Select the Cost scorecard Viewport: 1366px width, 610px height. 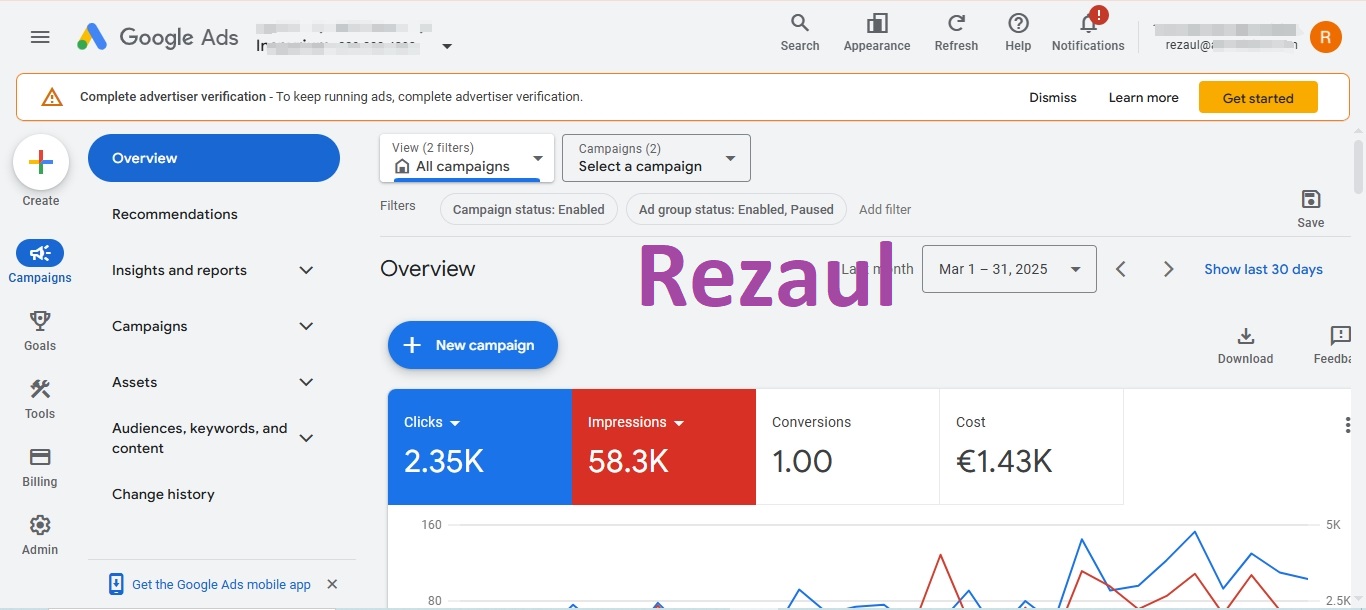[1032, 446]
